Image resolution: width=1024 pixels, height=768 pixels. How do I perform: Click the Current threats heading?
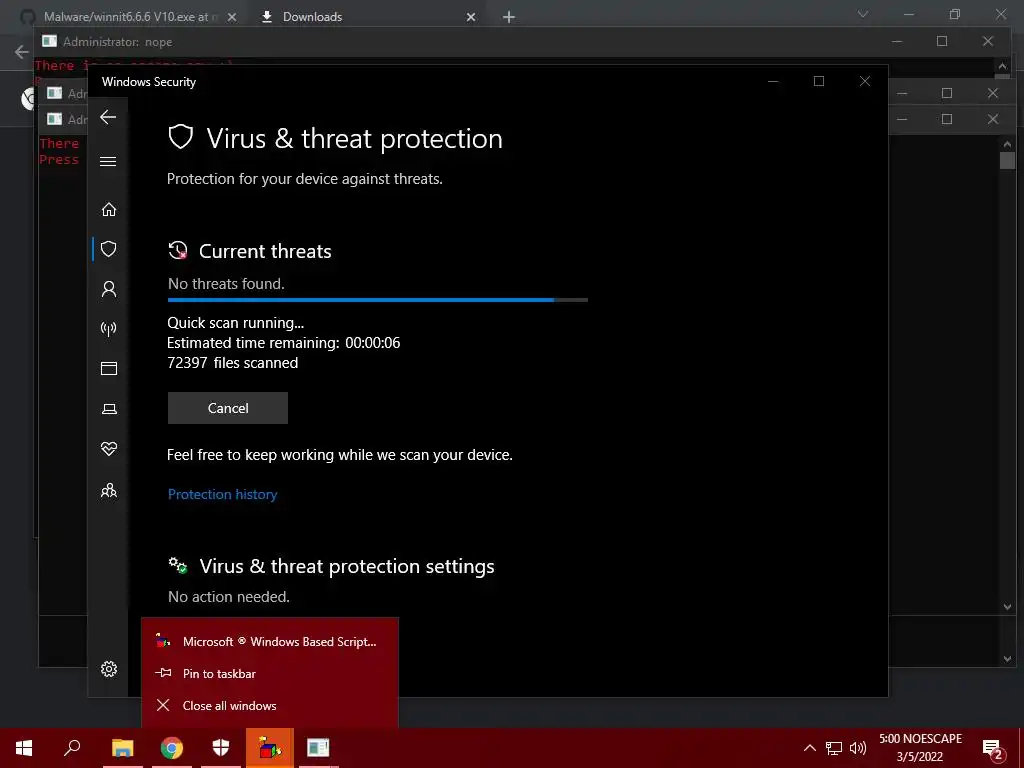coord(265,251)
